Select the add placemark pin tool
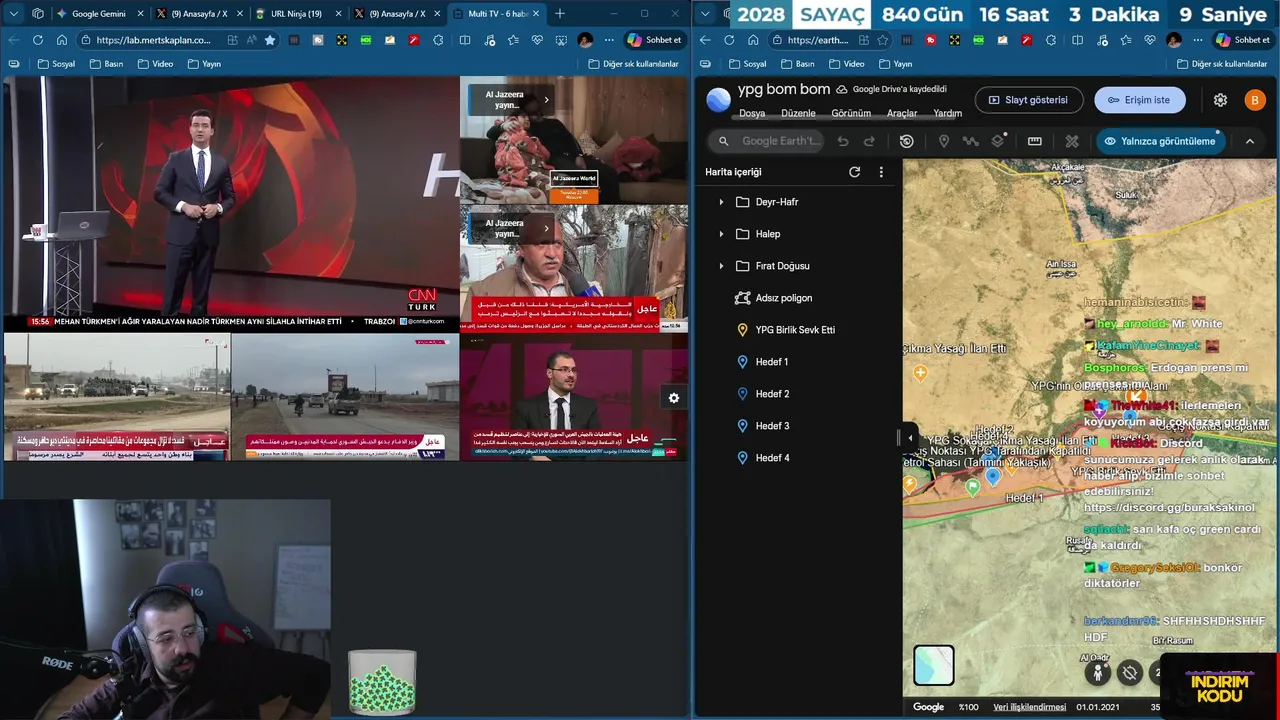Image resolution: width=1280 pixels, height=720 pixels. [x=943, y=141]
